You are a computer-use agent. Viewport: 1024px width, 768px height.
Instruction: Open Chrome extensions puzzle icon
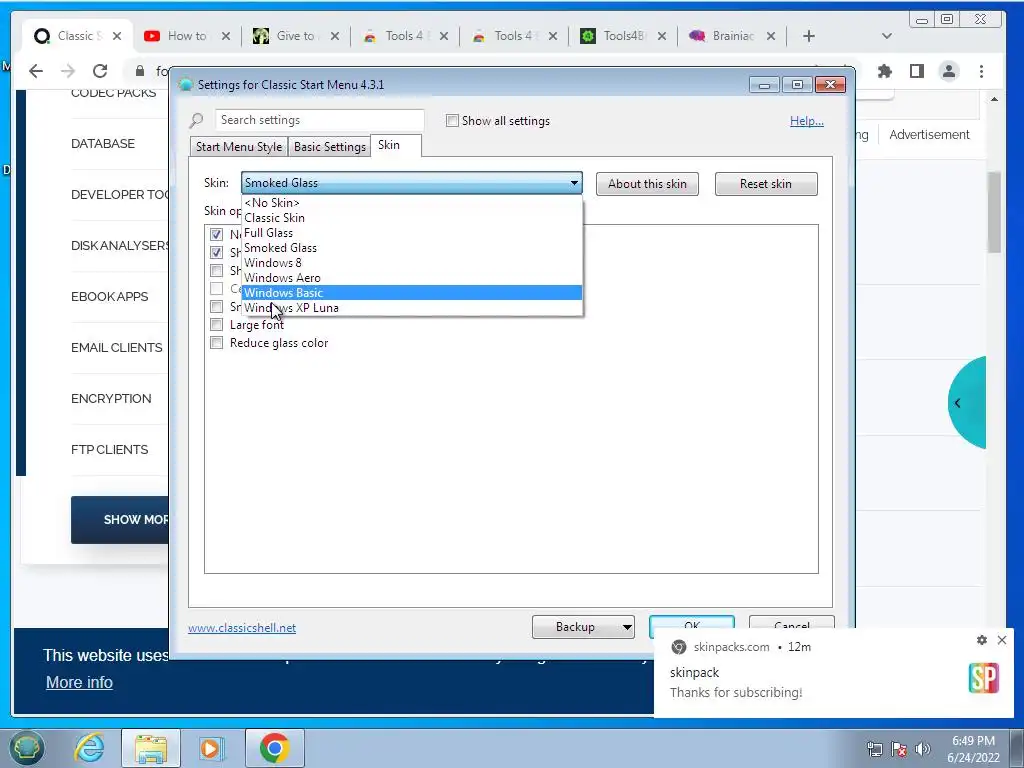click(885, 71)
